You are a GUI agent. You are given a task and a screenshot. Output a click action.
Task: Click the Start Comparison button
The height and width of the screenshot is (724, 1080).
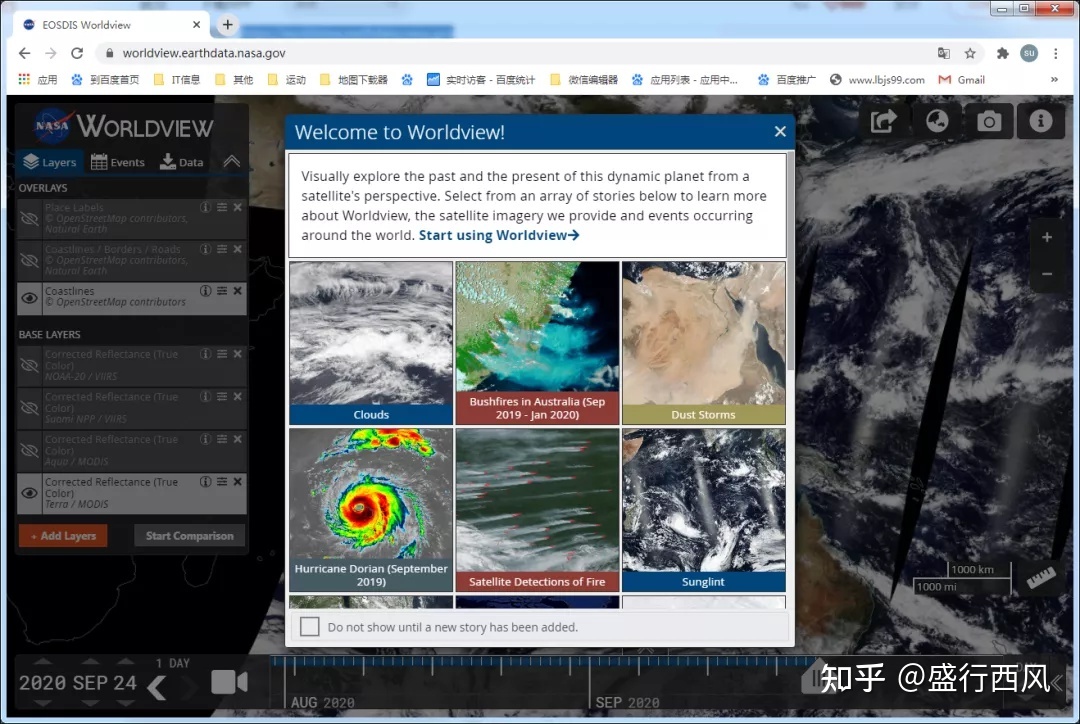pos(189,535)
